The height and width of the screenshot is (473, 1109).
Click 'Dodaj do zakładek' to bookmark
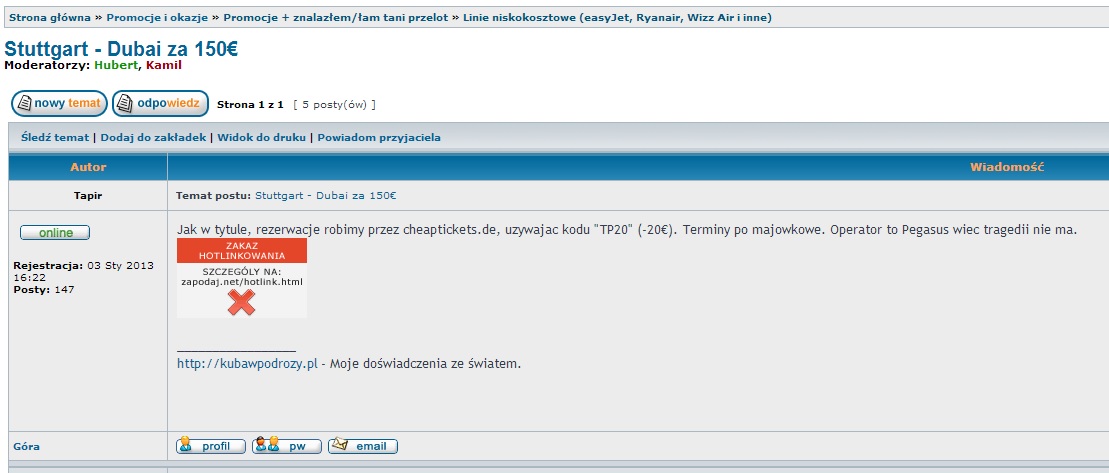153,138
